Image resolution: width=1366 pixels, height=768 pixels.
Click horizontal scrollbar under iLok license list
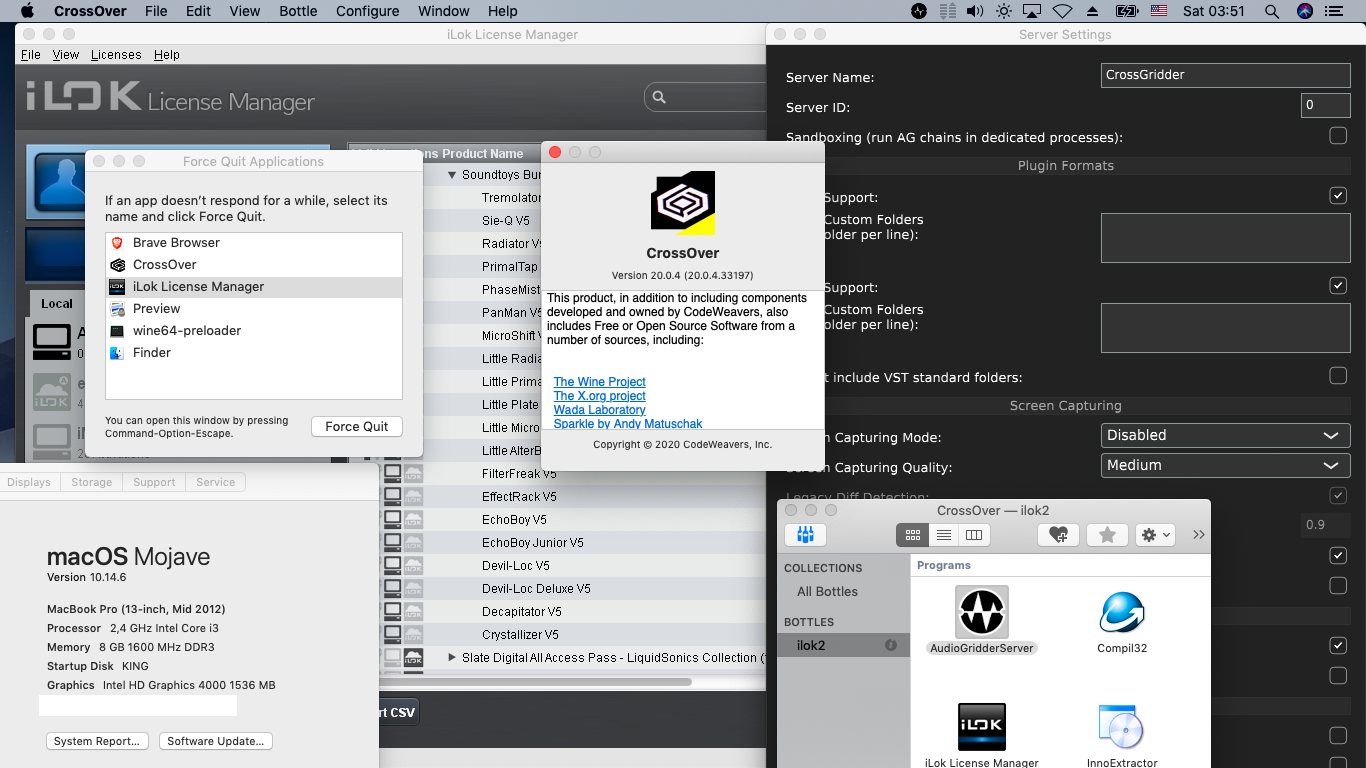(534, 682)
